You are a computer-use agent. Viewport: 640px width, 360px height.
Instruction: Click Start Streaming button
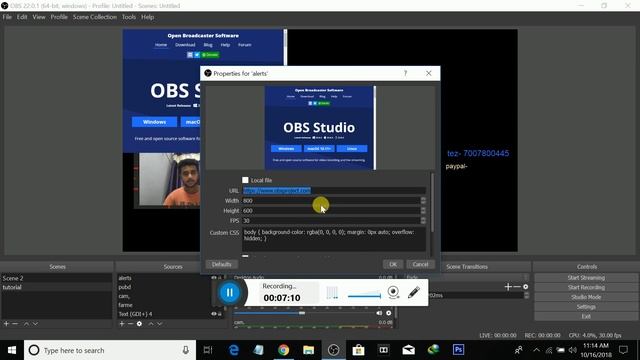(x=586, y=278)
